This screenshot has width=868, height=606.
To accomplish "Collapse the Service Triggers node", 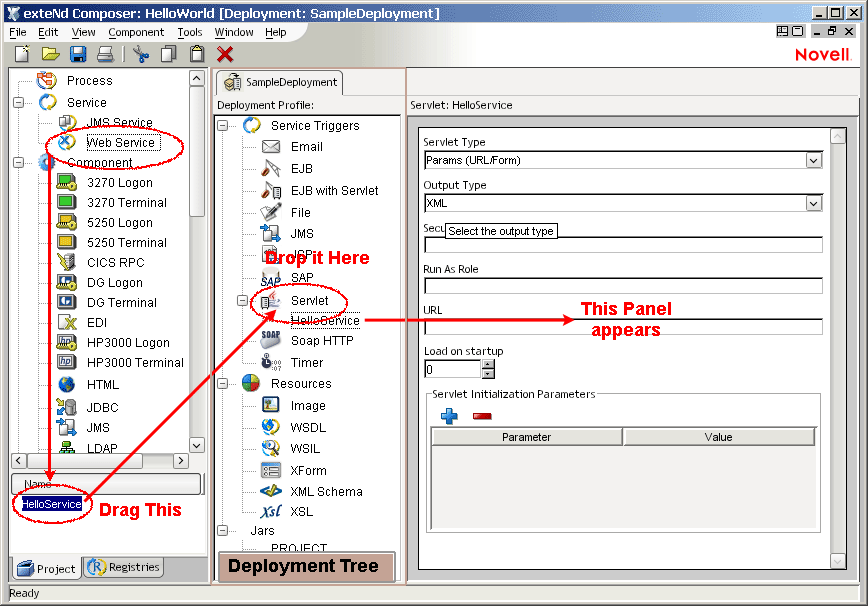I will coord(223,126).
